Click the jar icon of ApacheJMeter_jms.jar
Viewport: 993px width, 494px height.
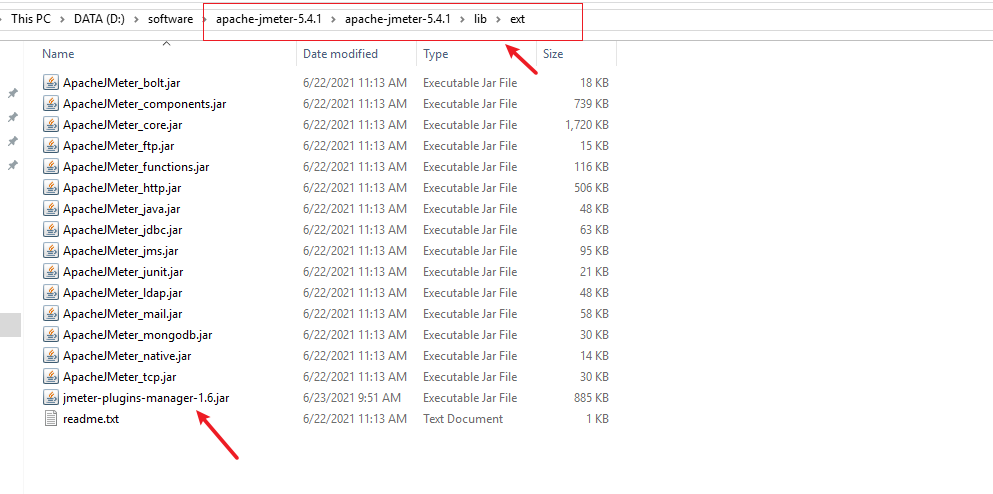coord(51,251)
